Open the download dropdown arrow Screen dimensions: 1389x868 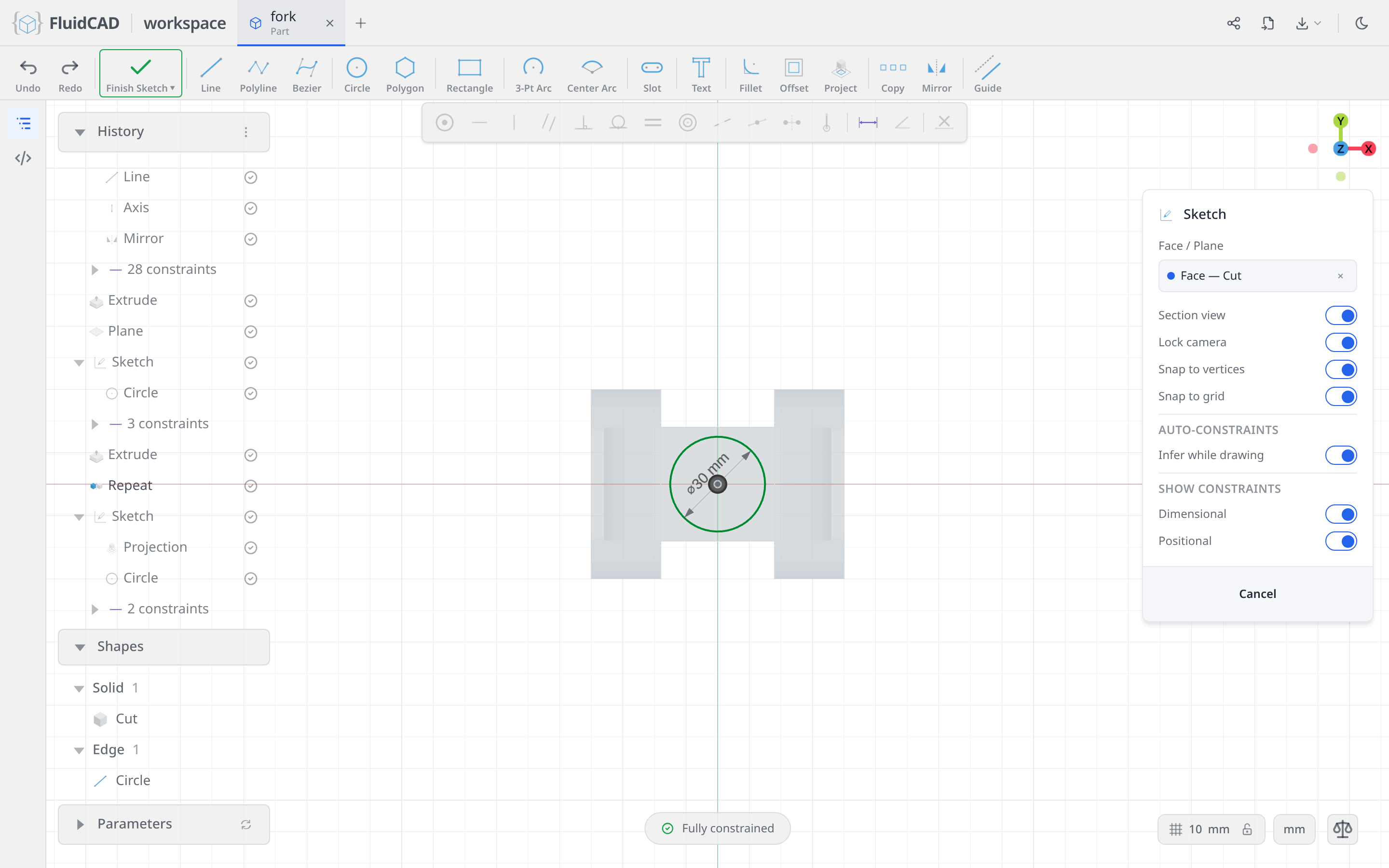1318,23
